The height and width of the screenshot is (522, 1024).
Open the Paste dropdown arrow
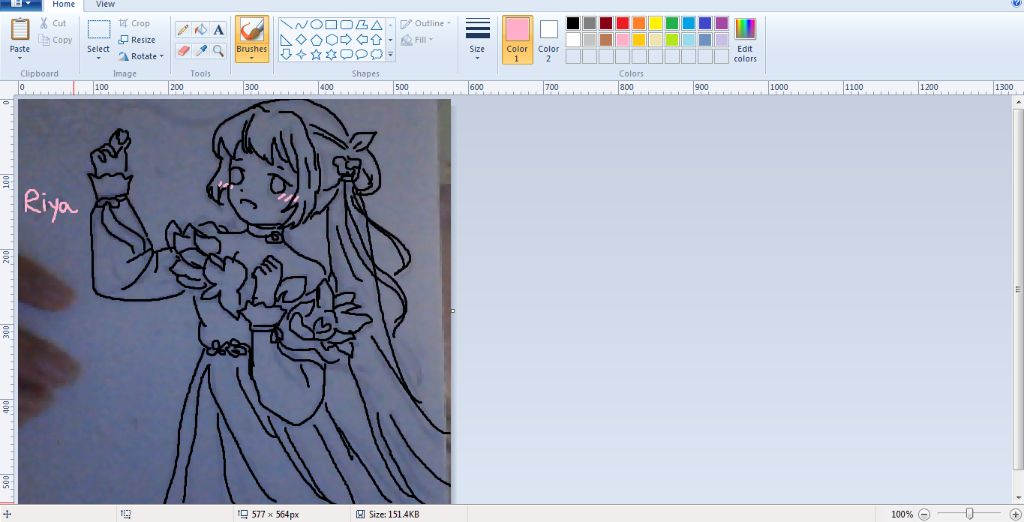point(20,57)
